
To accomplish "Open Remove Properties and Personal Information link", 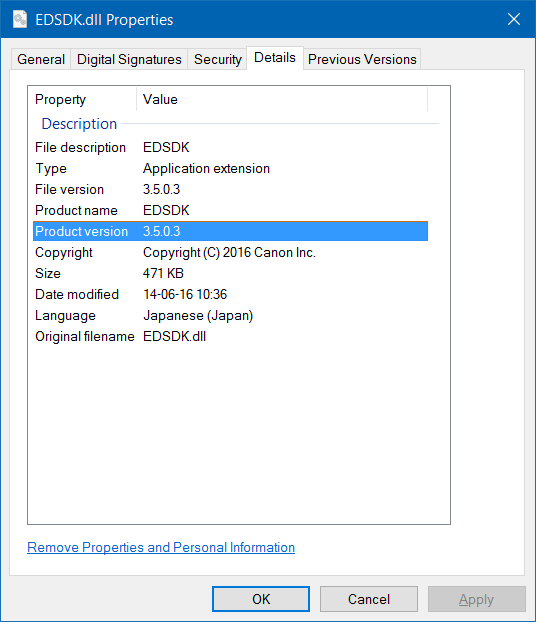I will pyautogui.click(x=161, y=547).
